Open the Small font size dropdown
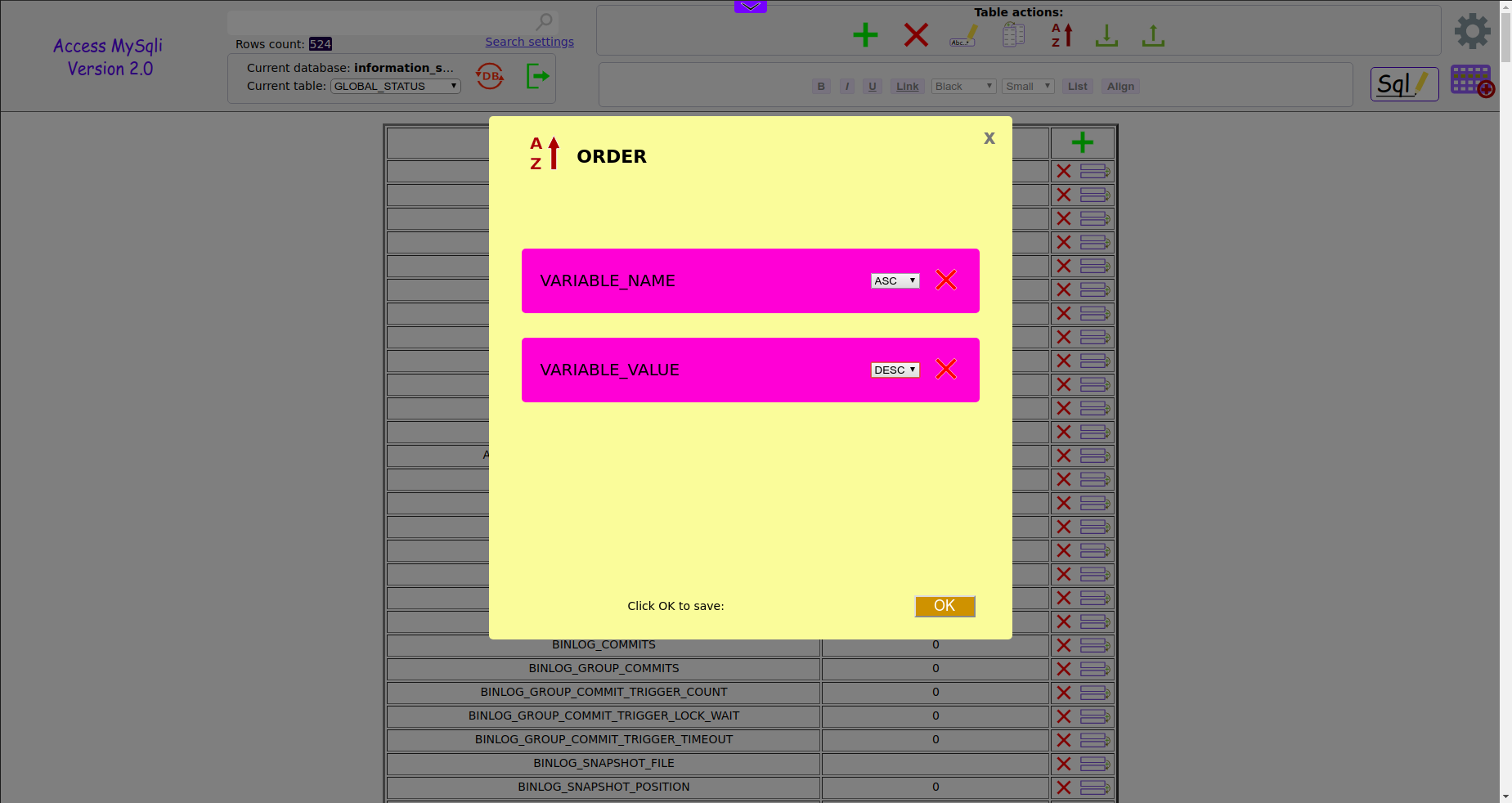Screen dimensions: 1512x803 pyautogui.click(x=1028, y=87)
